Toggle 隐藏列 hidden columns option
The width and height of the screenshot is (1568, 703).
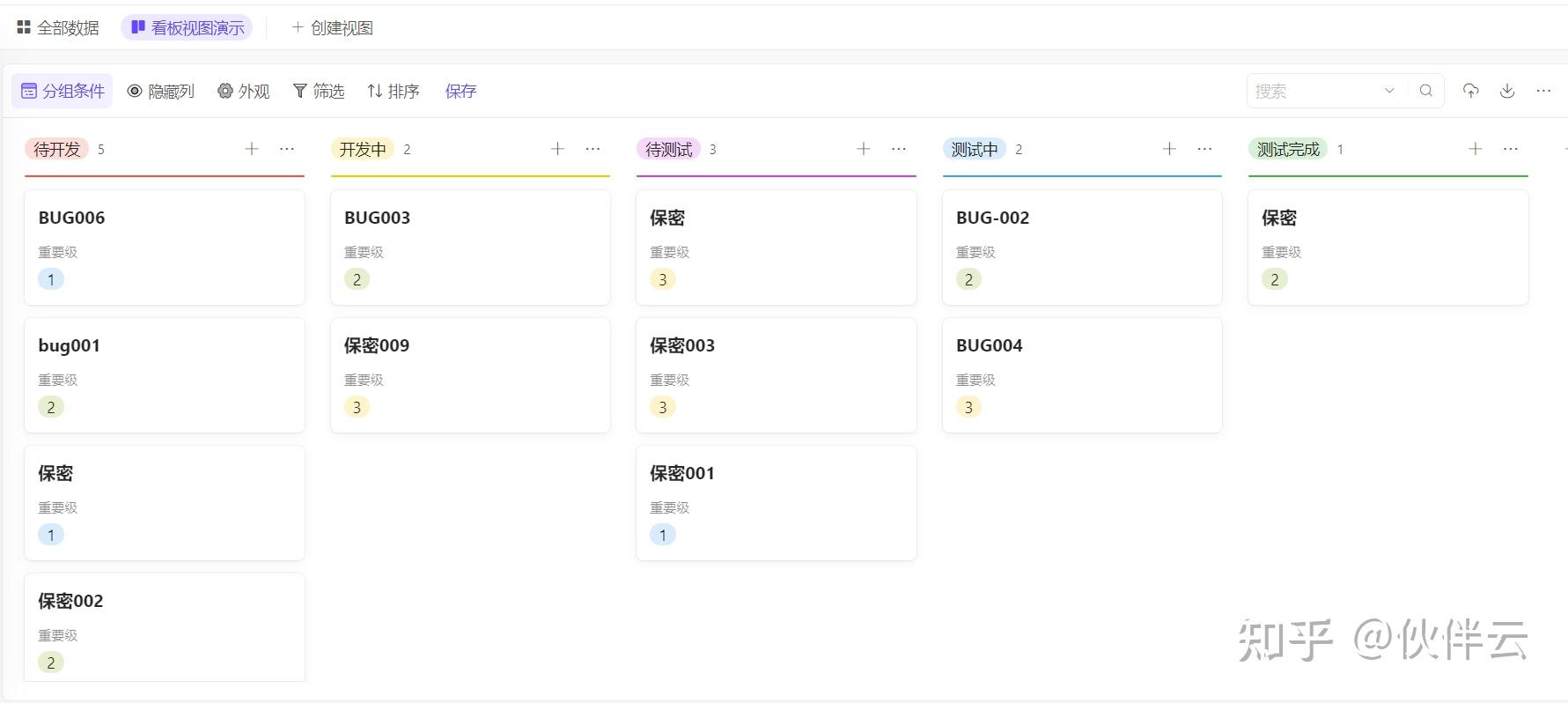click(161, 91)
